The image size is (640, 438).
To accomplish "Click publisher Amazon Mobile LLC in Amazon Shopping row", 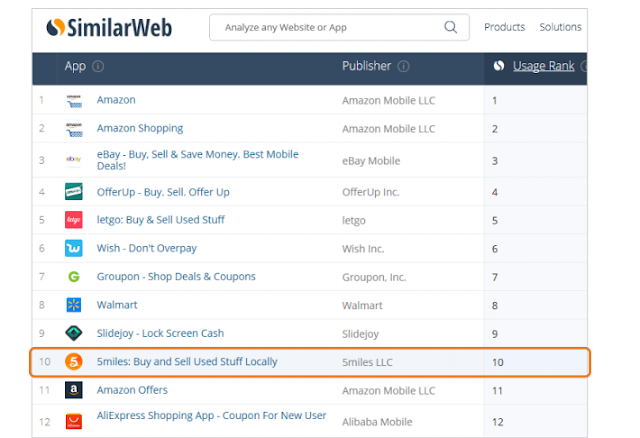I will 389,129.
